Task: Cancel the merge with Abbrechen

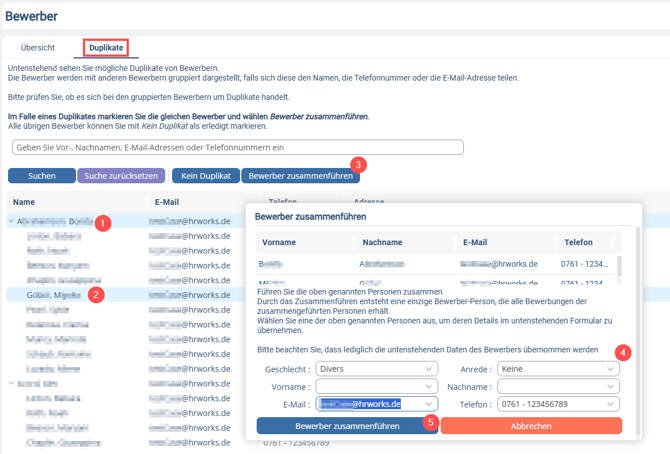Action: pos(531,426)
